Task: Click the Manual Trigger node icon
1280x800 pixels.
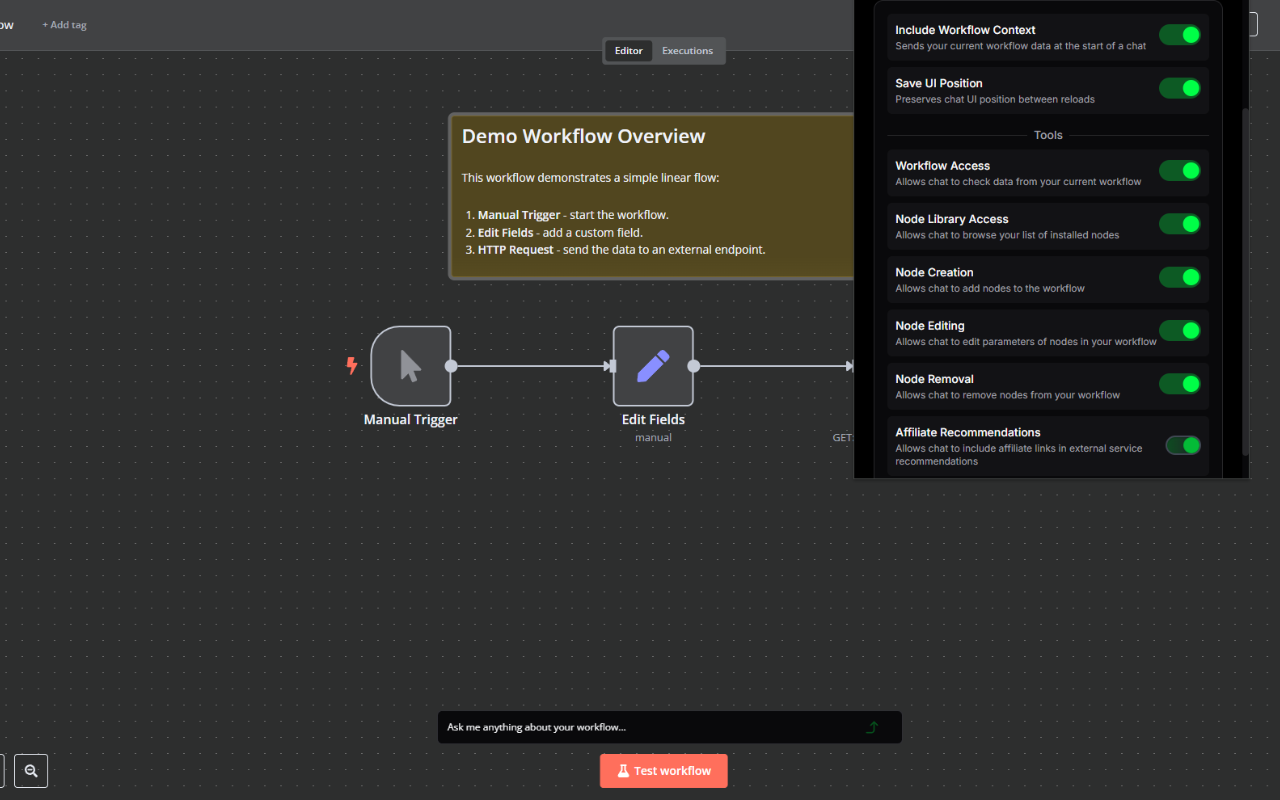Action: point(410,366)
